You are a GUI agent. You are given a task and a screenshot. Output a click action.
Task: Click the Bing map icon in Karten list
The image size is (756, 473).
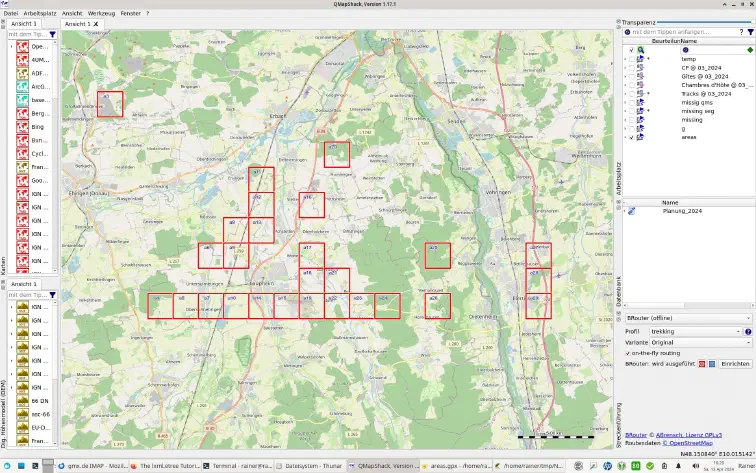(22, 127)
